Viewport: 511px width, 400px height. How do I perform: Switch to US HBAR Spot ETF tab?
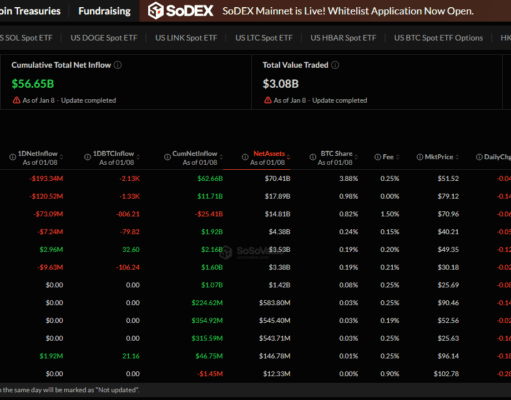[x=343, y=38]
